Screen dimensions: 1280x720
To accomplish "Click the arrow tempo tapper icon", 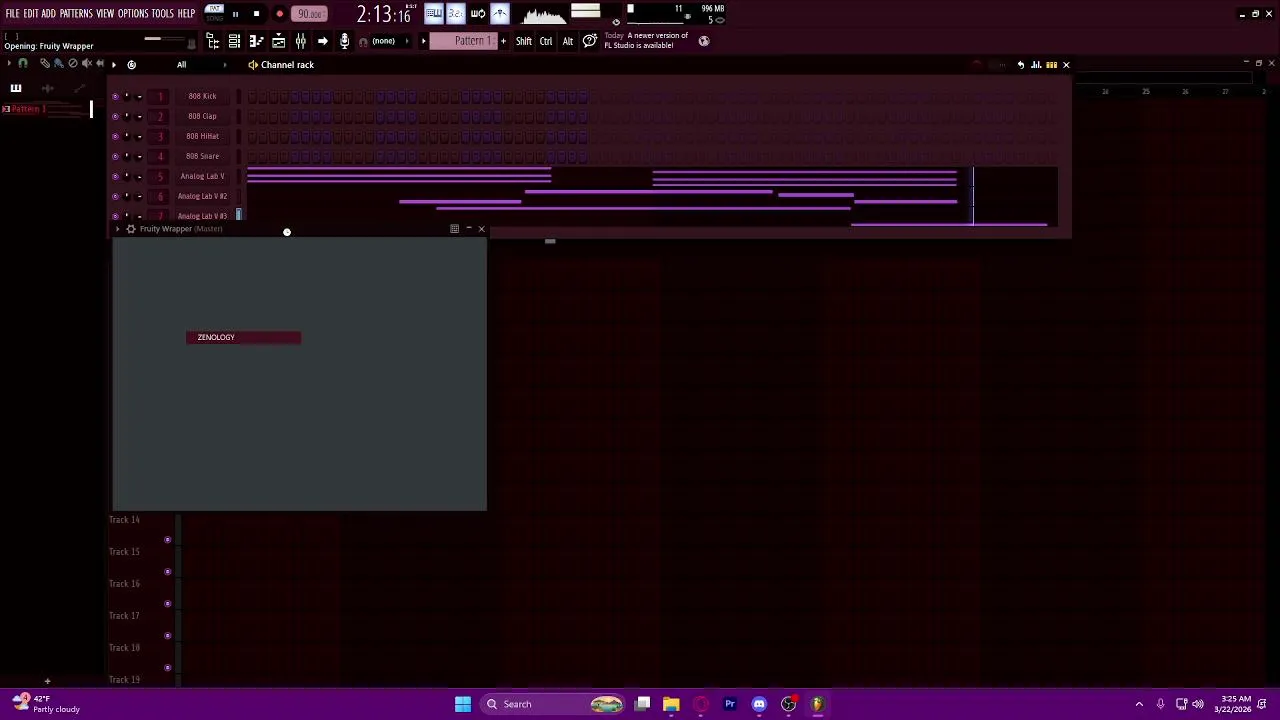I will click(322, 41).
